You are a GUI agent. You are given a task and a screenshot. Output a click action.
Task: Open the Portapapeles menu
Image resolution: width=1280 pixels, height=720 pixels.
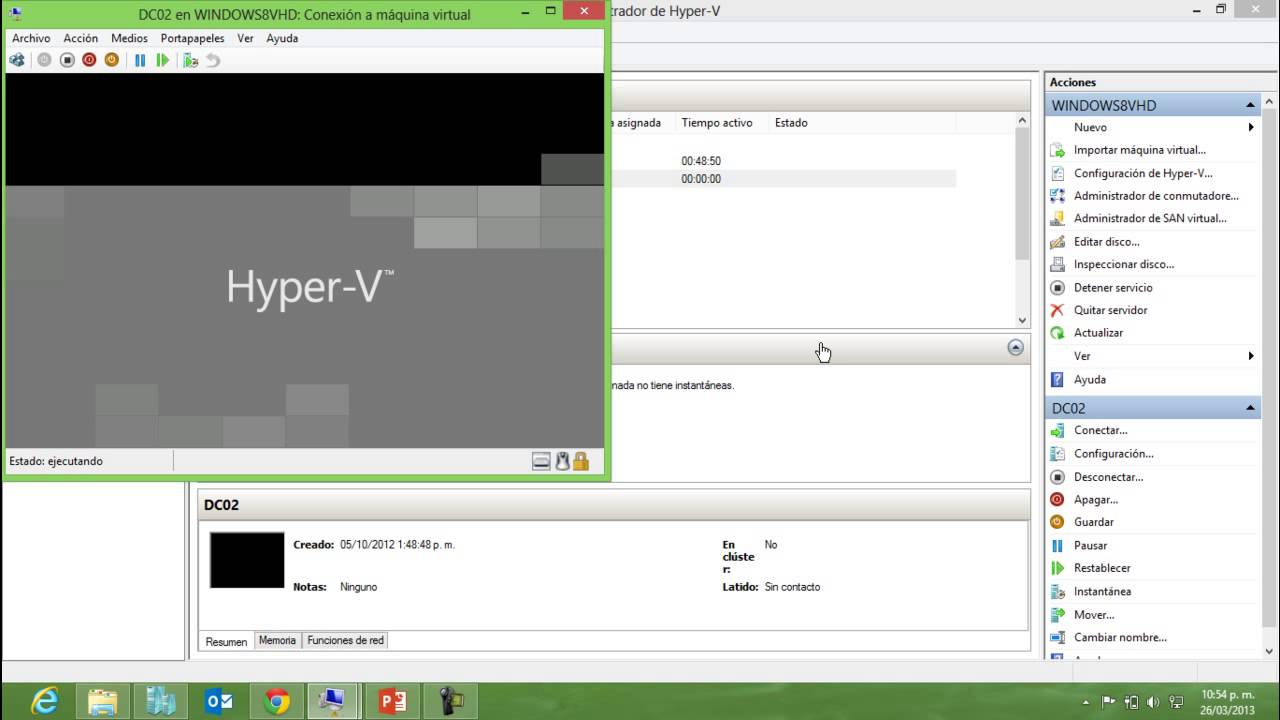pos(192,38)
